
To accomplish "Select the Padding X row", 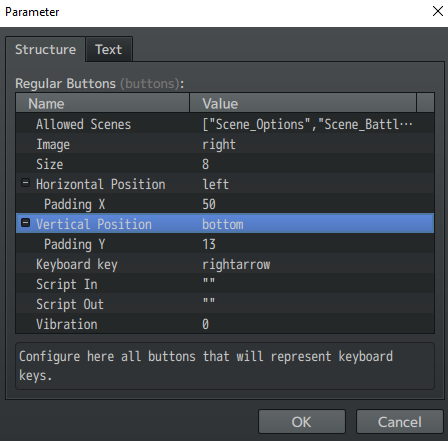I will coord(225,204).
